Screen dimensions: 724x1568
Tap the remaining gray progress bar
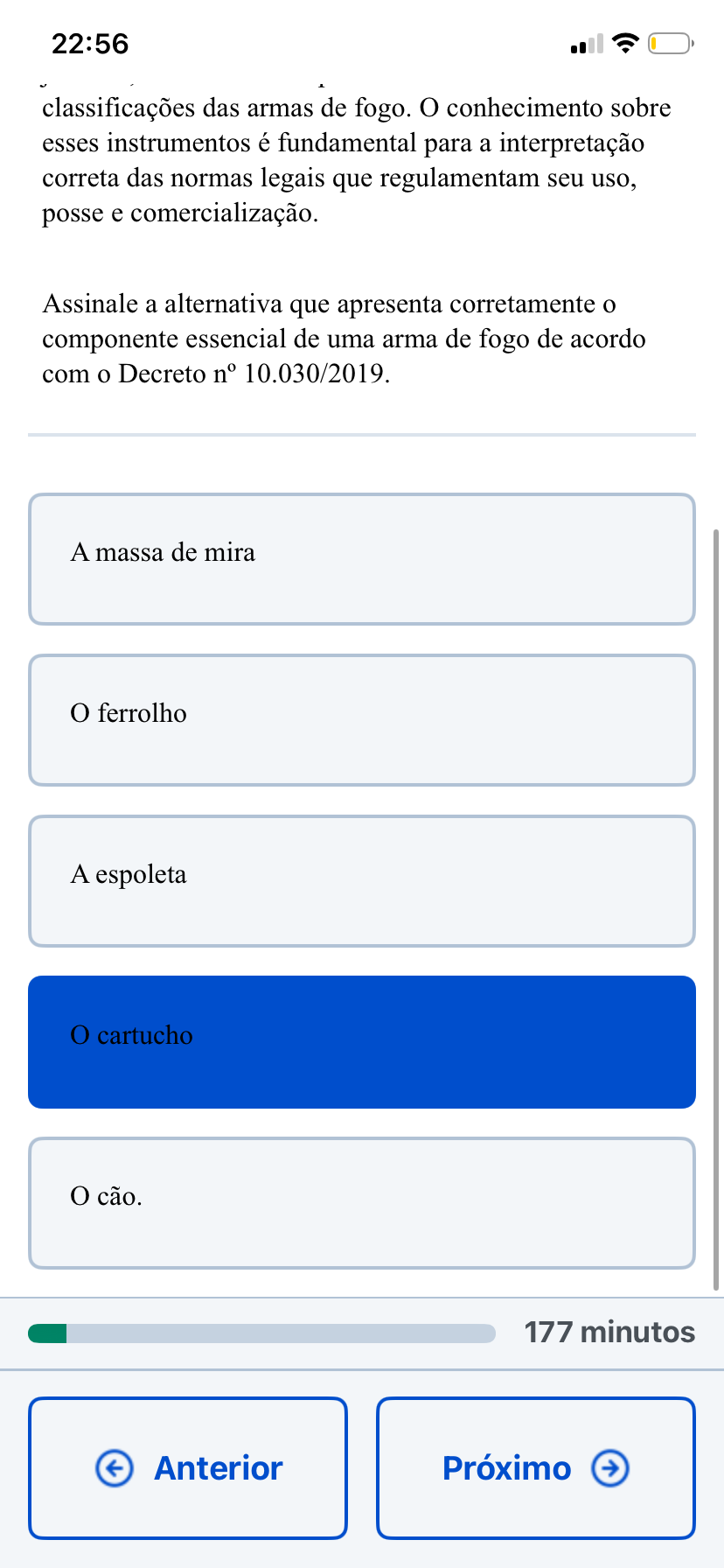click(x=282, y=1333)
